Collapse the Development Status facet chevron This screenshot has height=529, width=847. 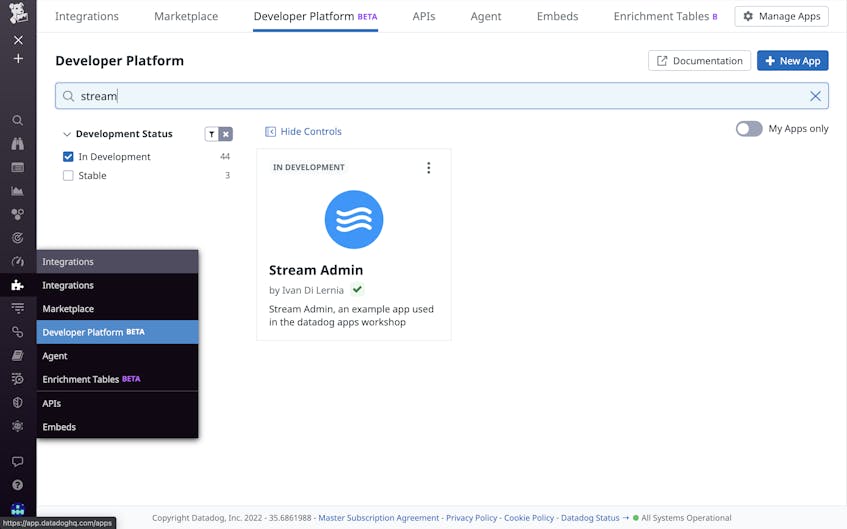67,134
